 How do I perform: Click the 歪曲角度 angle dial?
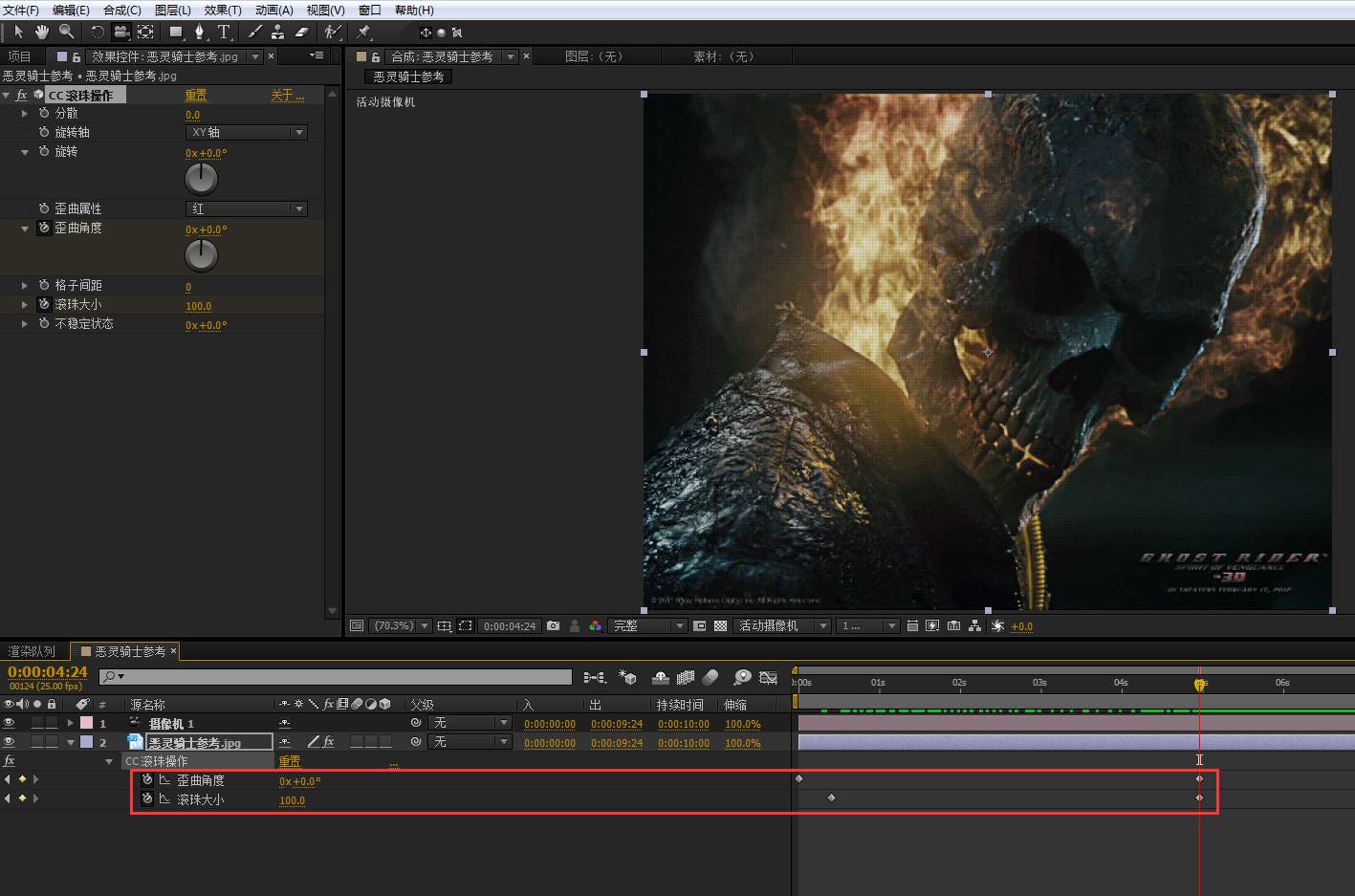(201, 255)
